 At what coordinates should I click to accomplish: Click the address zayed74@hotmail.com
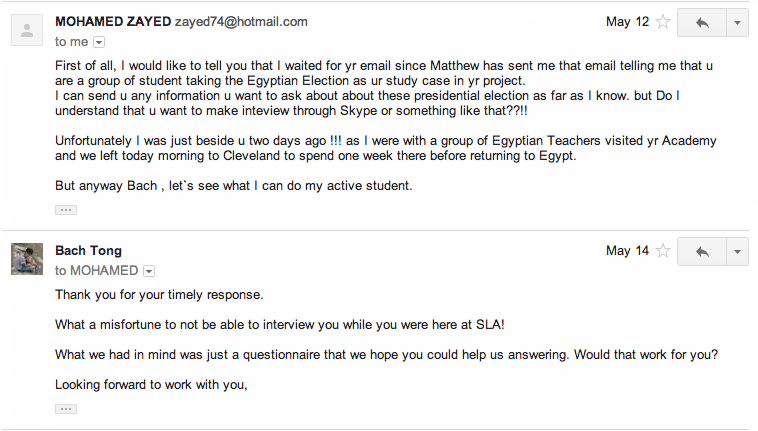(x=241, y=21)
